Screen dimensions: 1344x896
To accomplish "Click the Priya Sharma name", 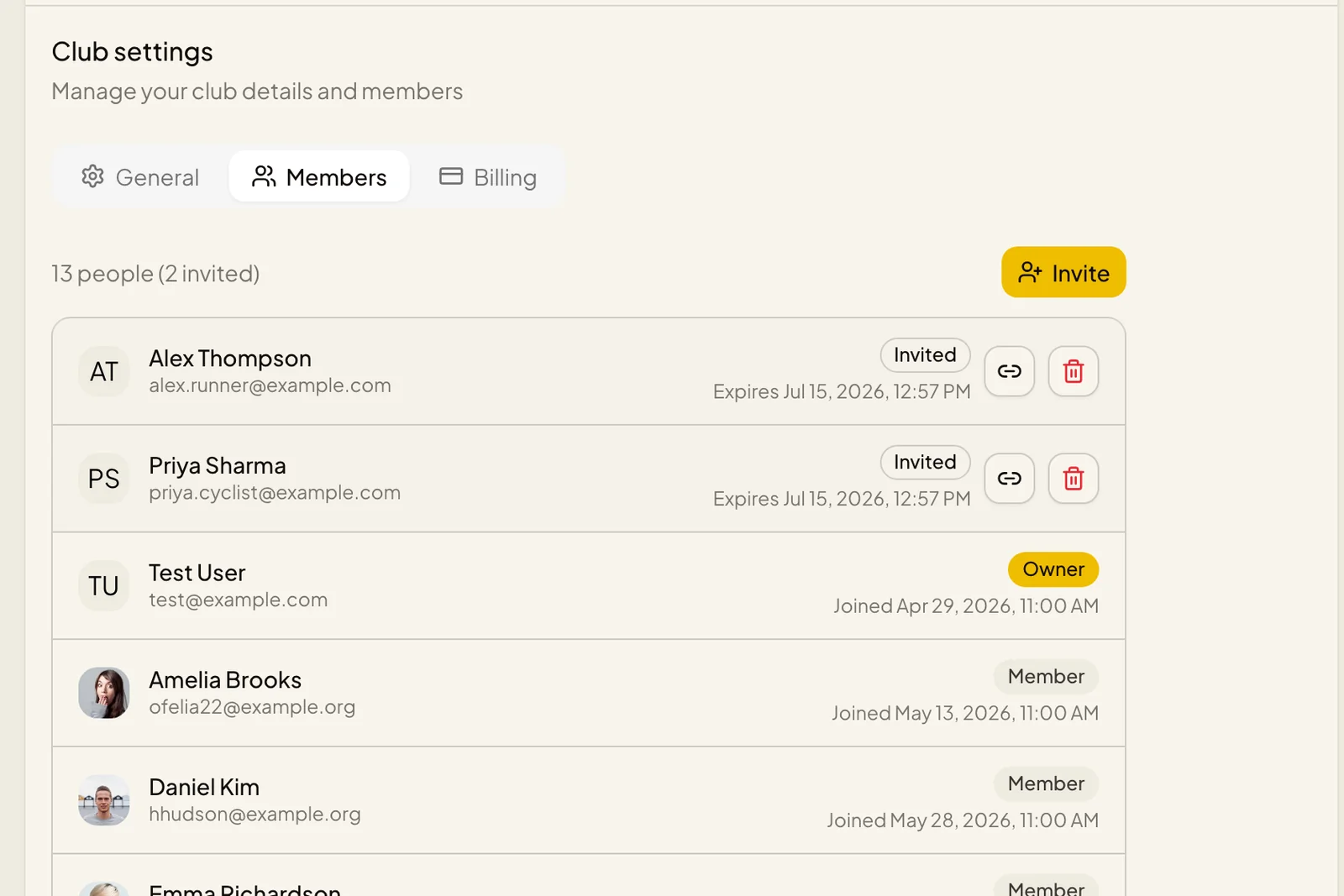I will 218,465.
